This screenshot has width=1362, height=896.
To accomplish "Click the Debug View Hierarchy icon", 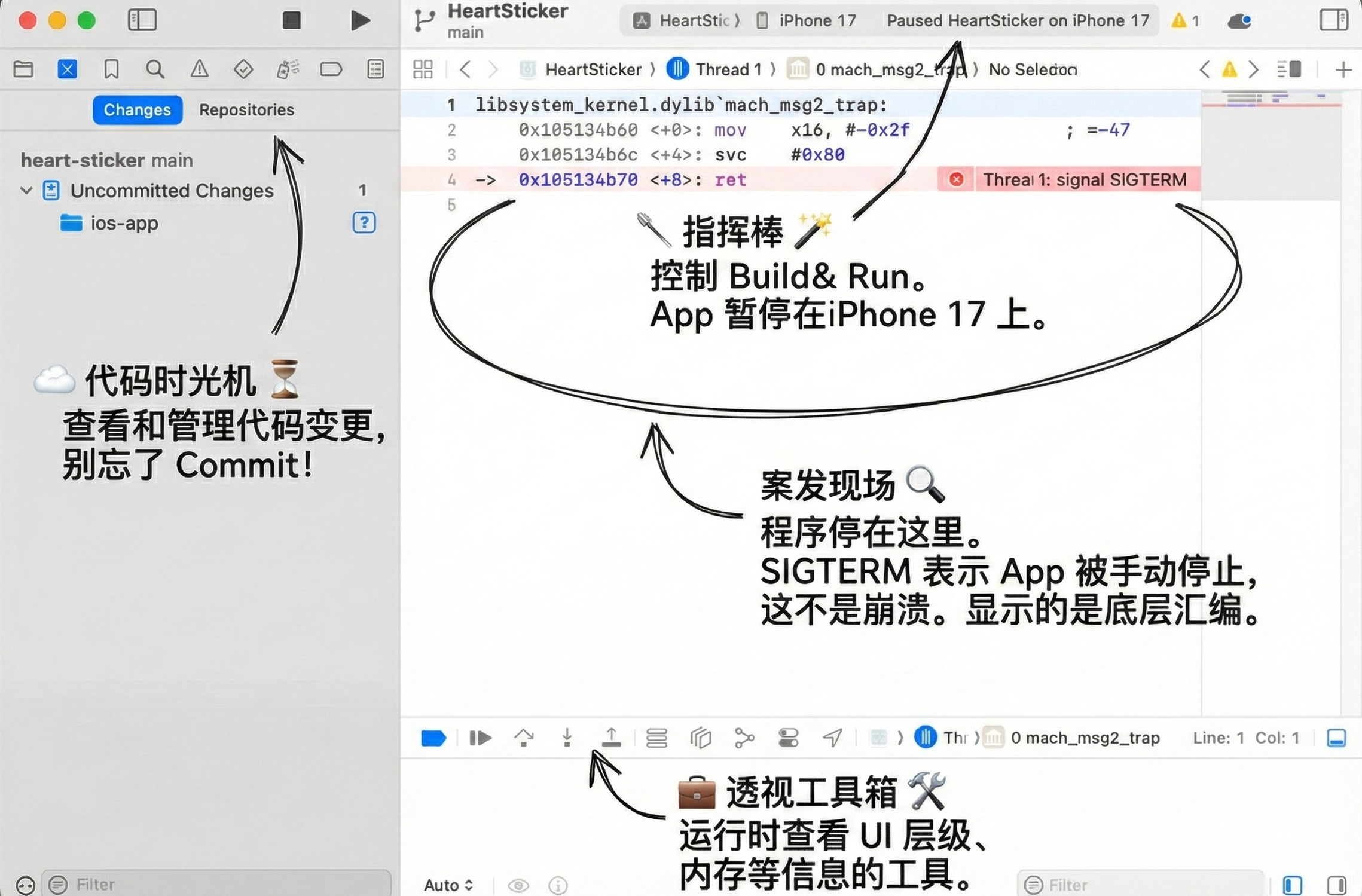I will [x=701, y=738].
